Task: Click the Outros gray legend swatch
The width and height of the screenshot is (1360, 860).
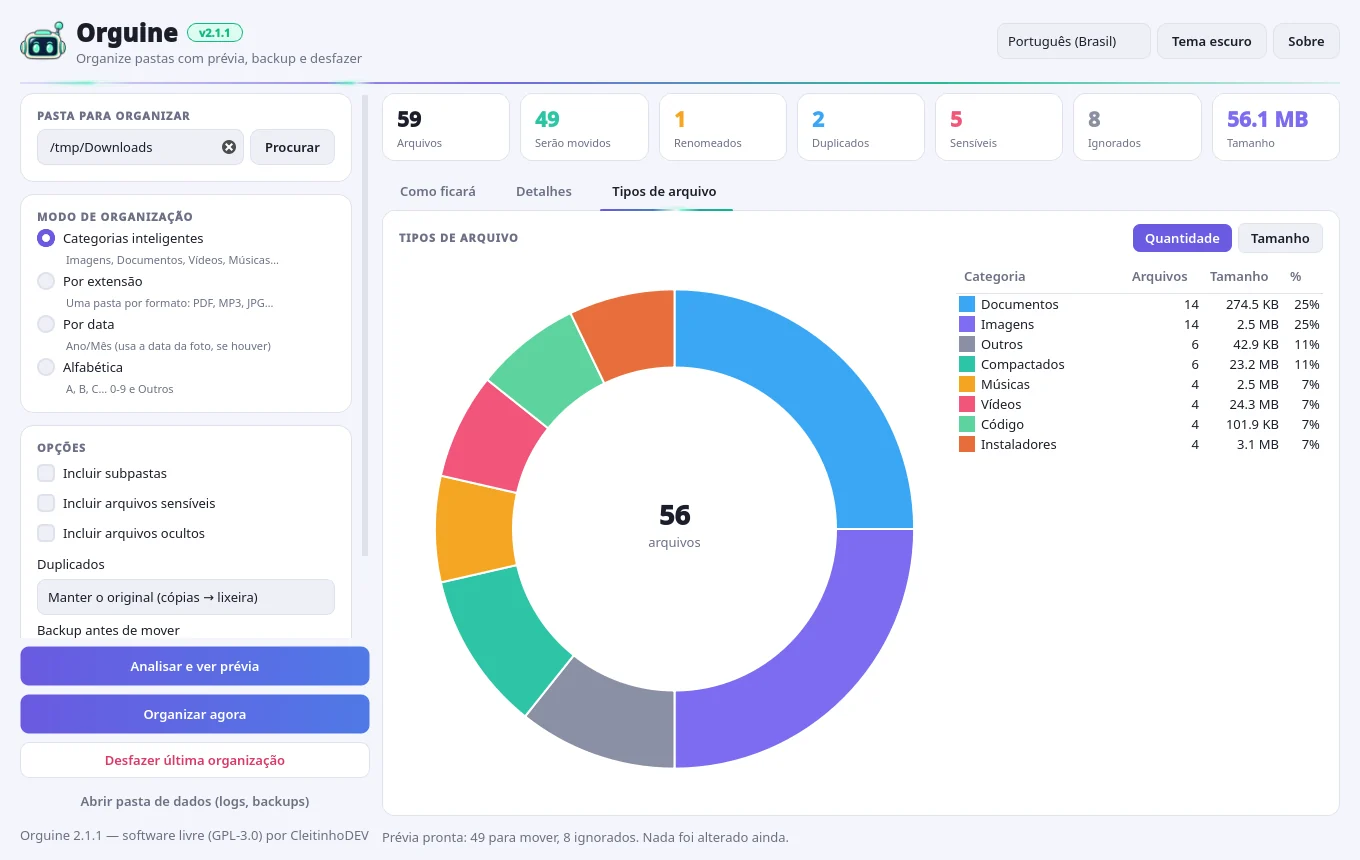Action: (967, 344)
